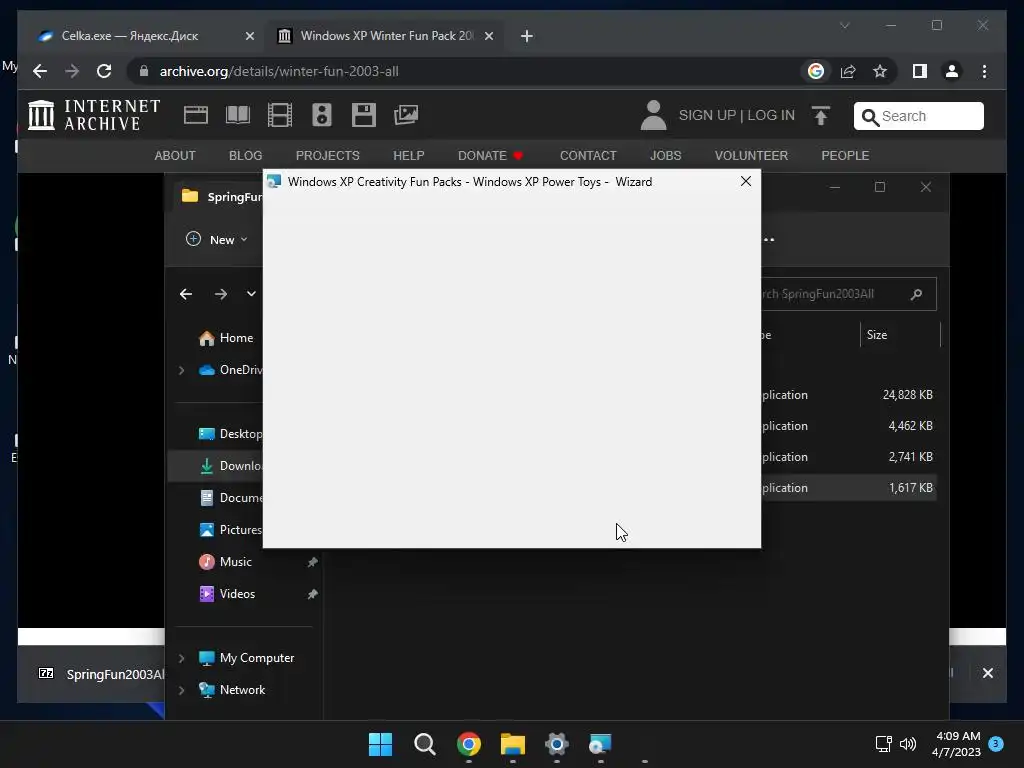Expand the My Computer tree node
The height and width of the screenshot is (768, 1024).
[182, 658]
